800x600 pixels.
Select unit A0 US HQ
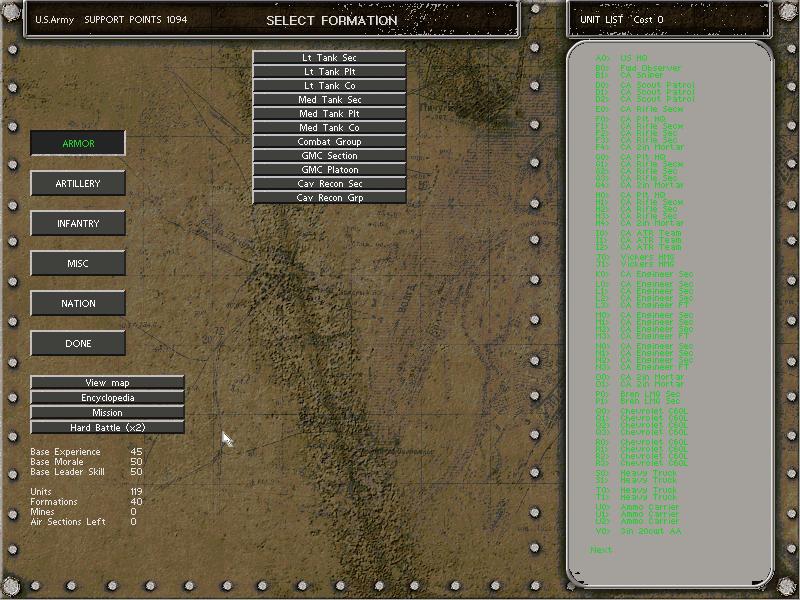coord(621,58)
